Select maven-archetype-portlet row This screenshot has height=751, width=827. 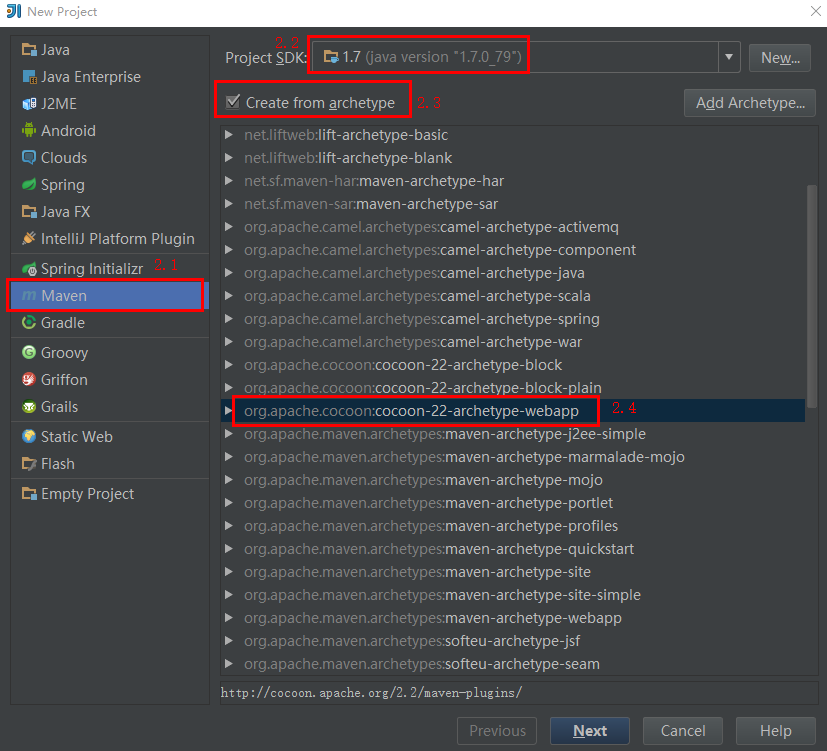(x=513, y=503)
